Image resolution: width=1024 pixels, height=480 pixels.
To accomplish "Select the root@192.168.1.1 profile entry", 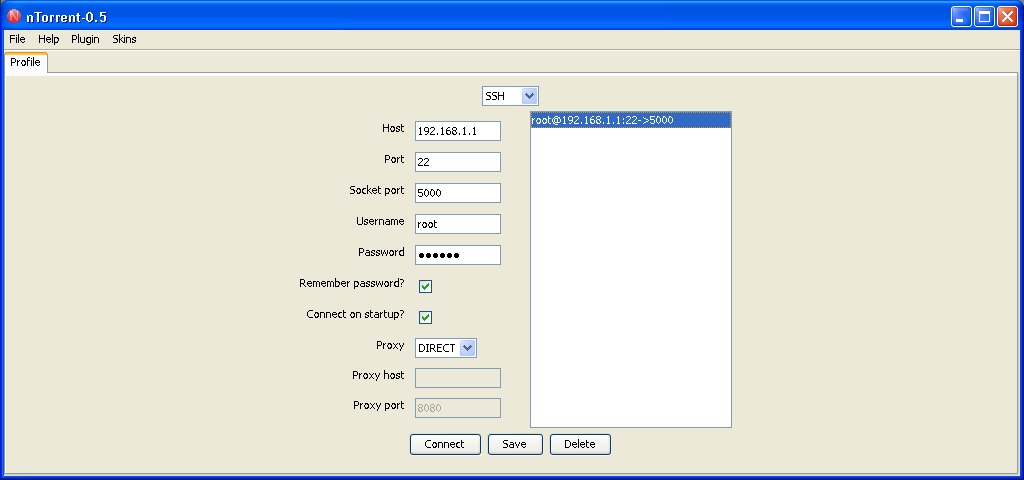I will [630, 120].
